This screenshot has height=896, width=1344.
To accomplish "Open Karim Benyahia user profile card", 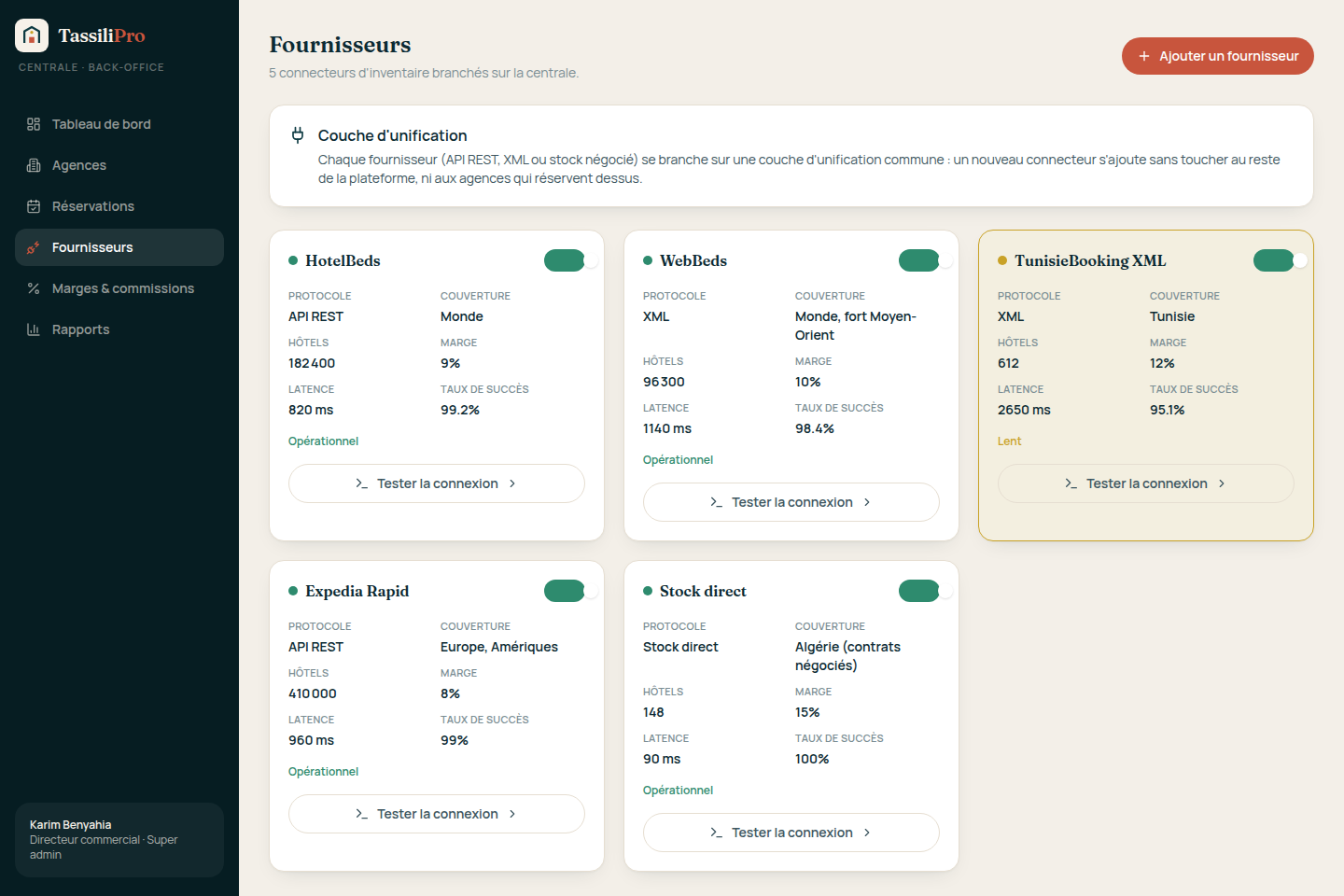I will 119,840.
